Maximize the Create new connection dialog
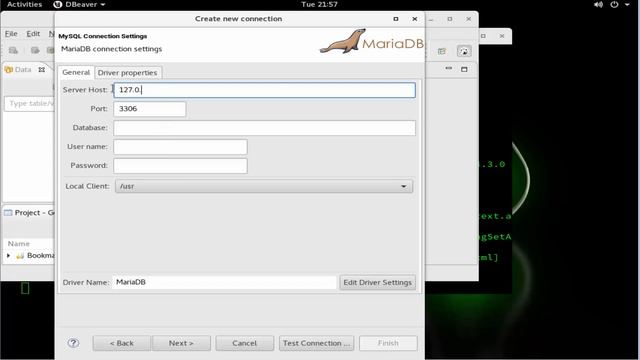This screenshot has width=640, height=360. pyautogui.click(x=396, y=19)
